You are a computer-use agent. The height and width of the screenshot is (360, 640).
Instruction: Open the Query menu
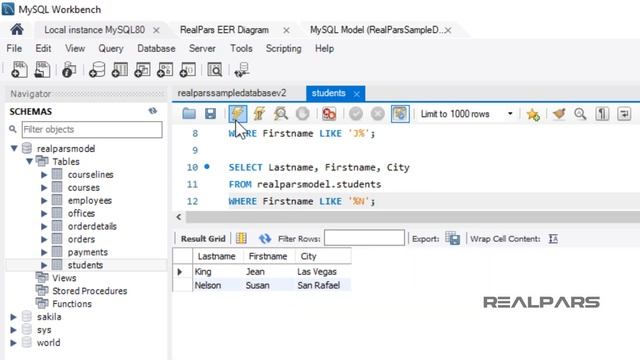(x=111, y=48)
